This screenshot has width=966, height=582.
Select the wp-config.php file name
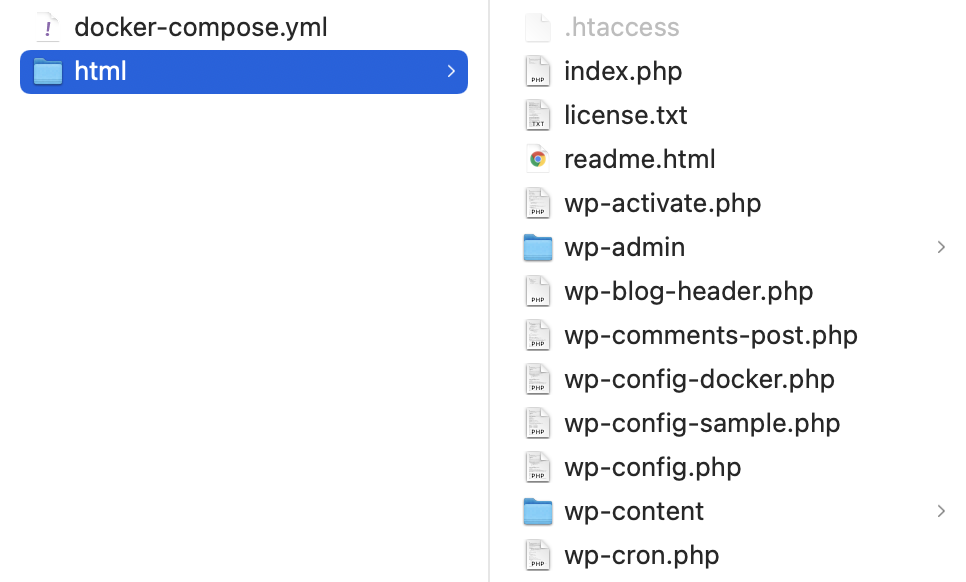click(652, 467)
